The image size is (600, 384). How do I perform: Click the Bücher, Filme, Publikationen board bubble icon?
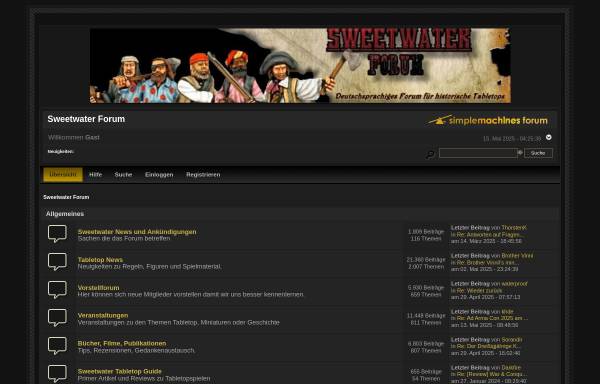(57, 346)
